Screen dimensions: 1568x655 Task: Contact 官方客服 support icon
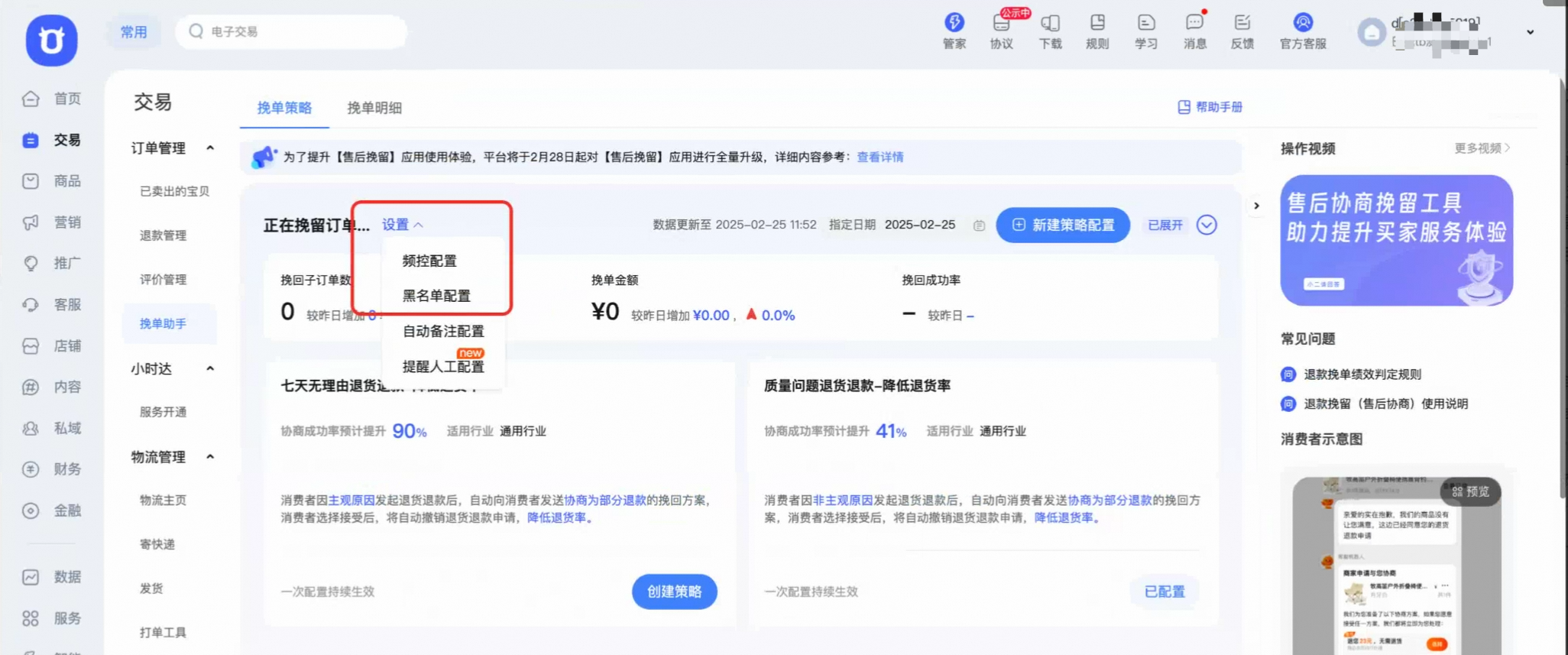(x=1303, y=31)
